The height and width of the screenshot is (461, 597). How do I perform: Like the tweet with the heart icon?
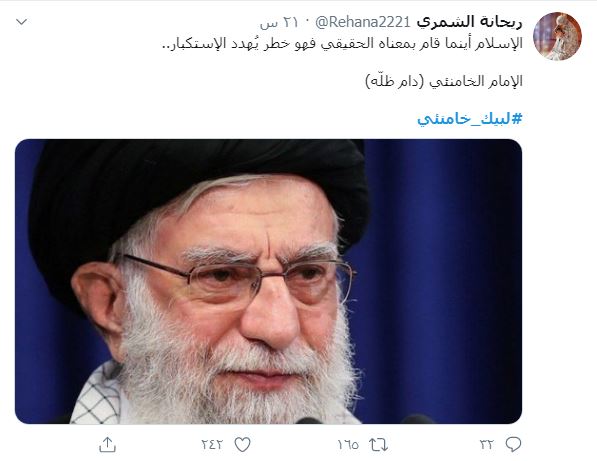(x=243, y=444)
